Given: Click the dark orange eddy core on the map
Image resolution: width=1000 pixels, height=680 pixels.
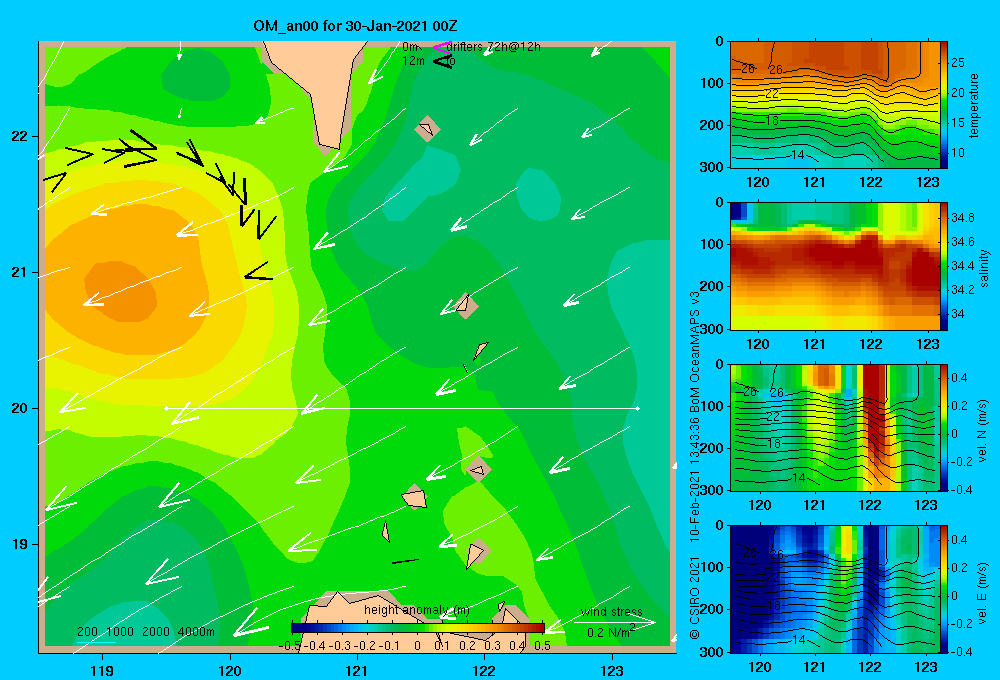Looking at the screenshot, I should [120, 291].
